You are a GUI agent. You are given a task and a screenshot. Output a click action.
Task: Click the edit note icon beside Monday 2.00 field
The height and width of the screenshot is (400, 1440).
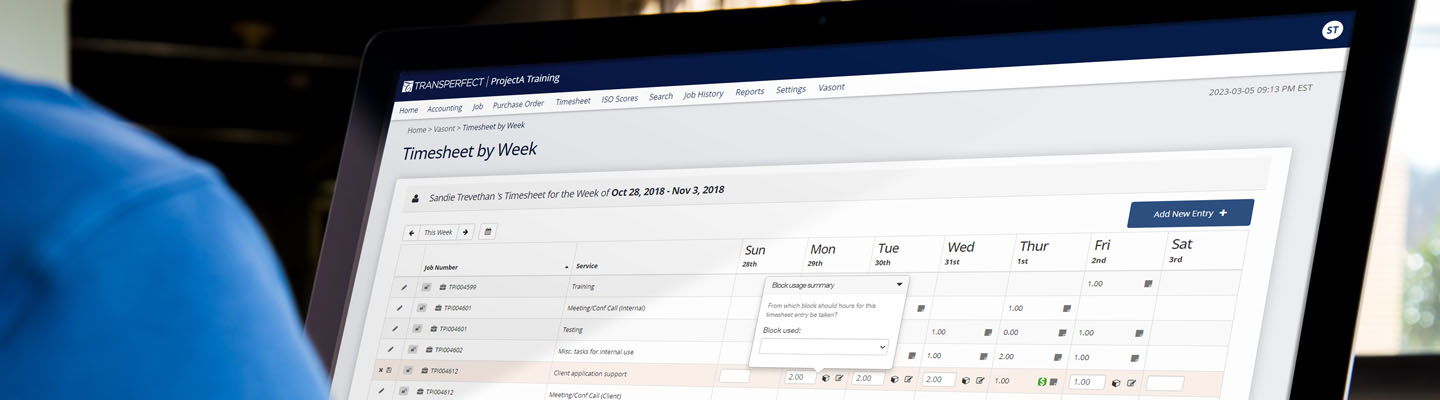839,378
